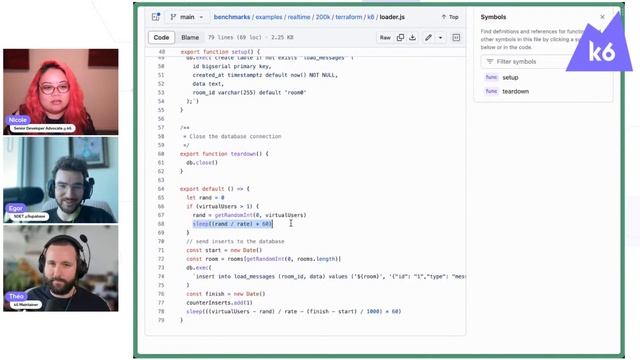Click the sticky header 'export function setup()' line

pos(220,52)
